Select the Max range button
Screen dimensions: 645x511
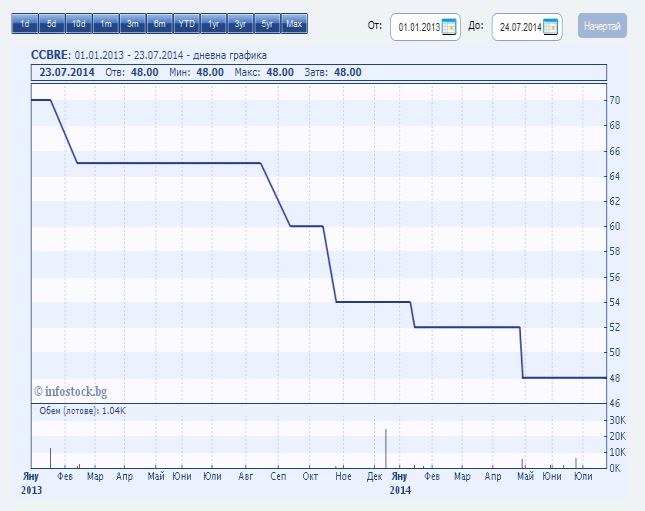pos(295,24)
